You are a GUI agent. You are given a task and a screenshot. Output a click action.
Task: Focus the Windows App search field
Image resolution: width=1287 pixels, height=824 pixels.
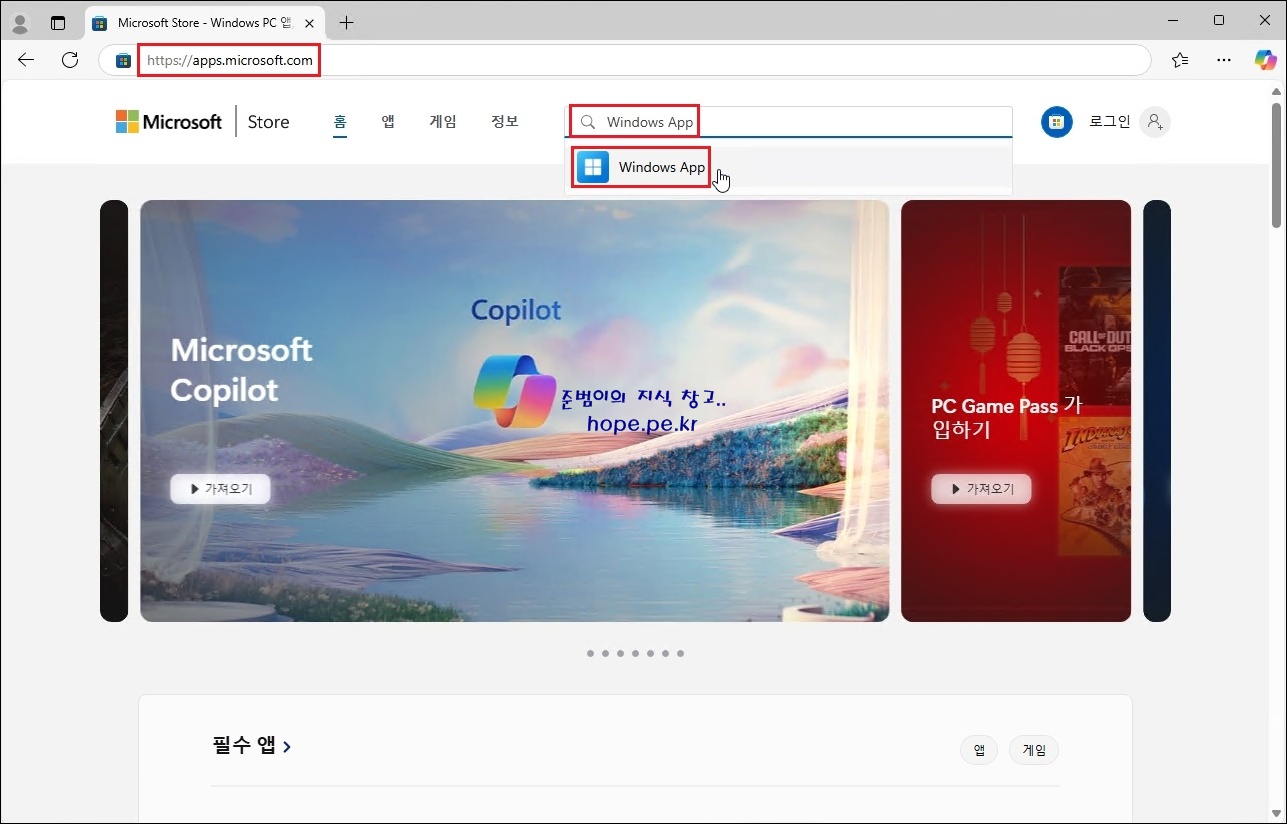790,122
